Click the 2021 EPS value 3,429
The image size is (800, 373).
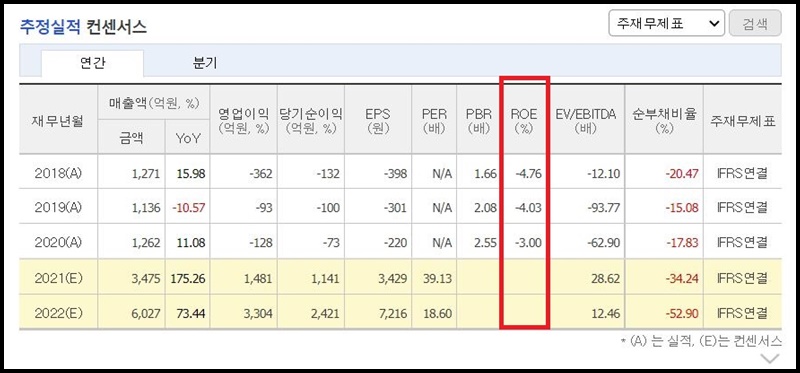[393, 279]
